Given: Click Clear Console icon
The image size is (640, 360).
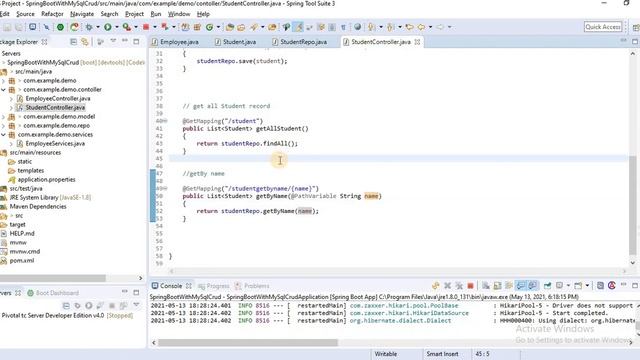Looking at the screenshot, I should tap(486, 286).
